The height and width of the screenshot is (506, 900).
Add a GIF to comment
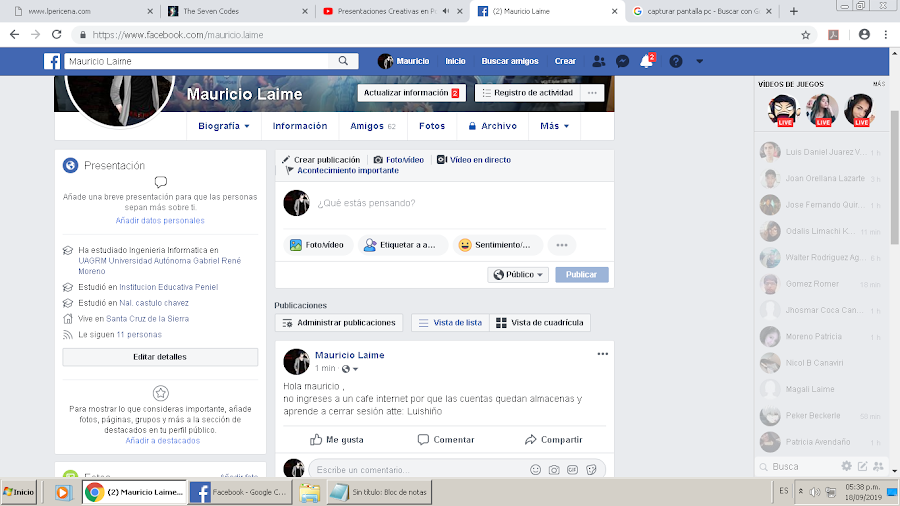[572, 470]
